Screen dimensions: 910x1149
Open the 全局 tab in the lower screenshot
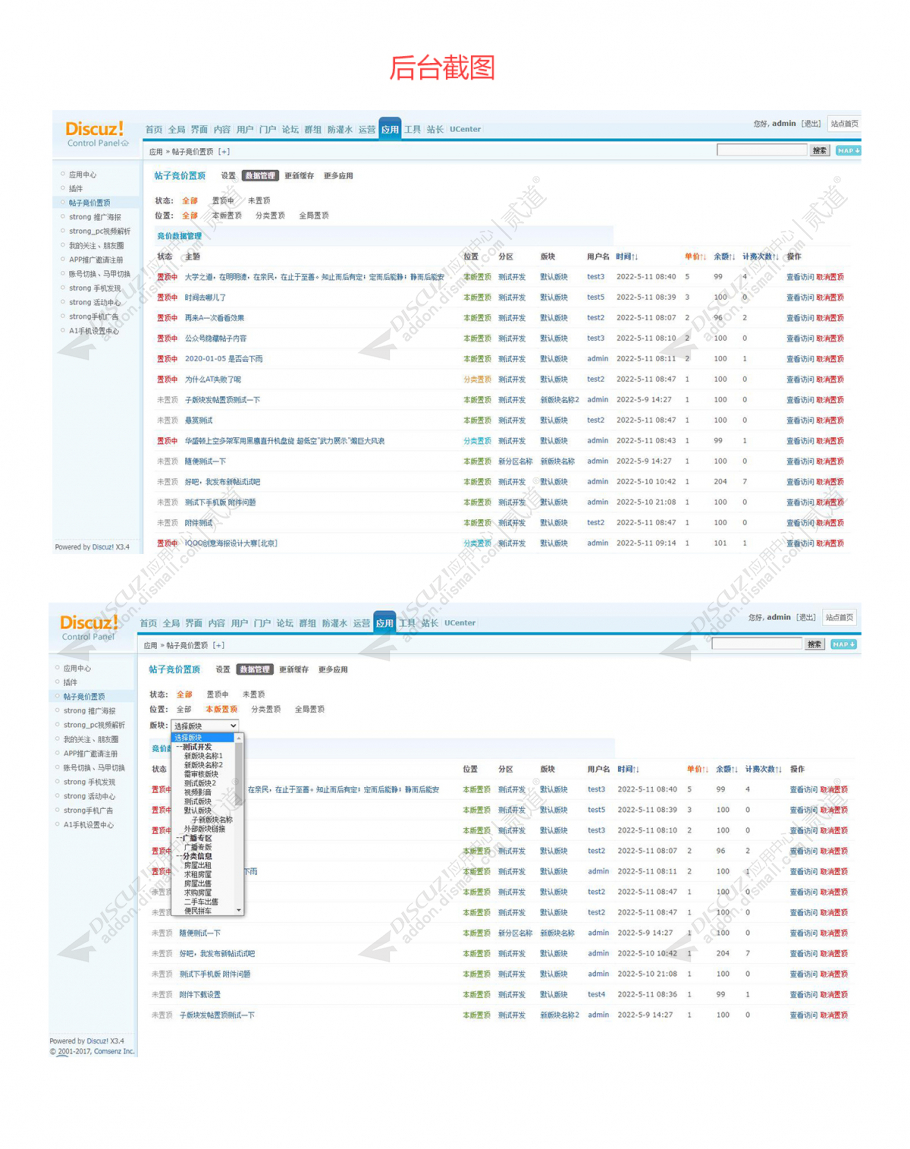[171, 624]
